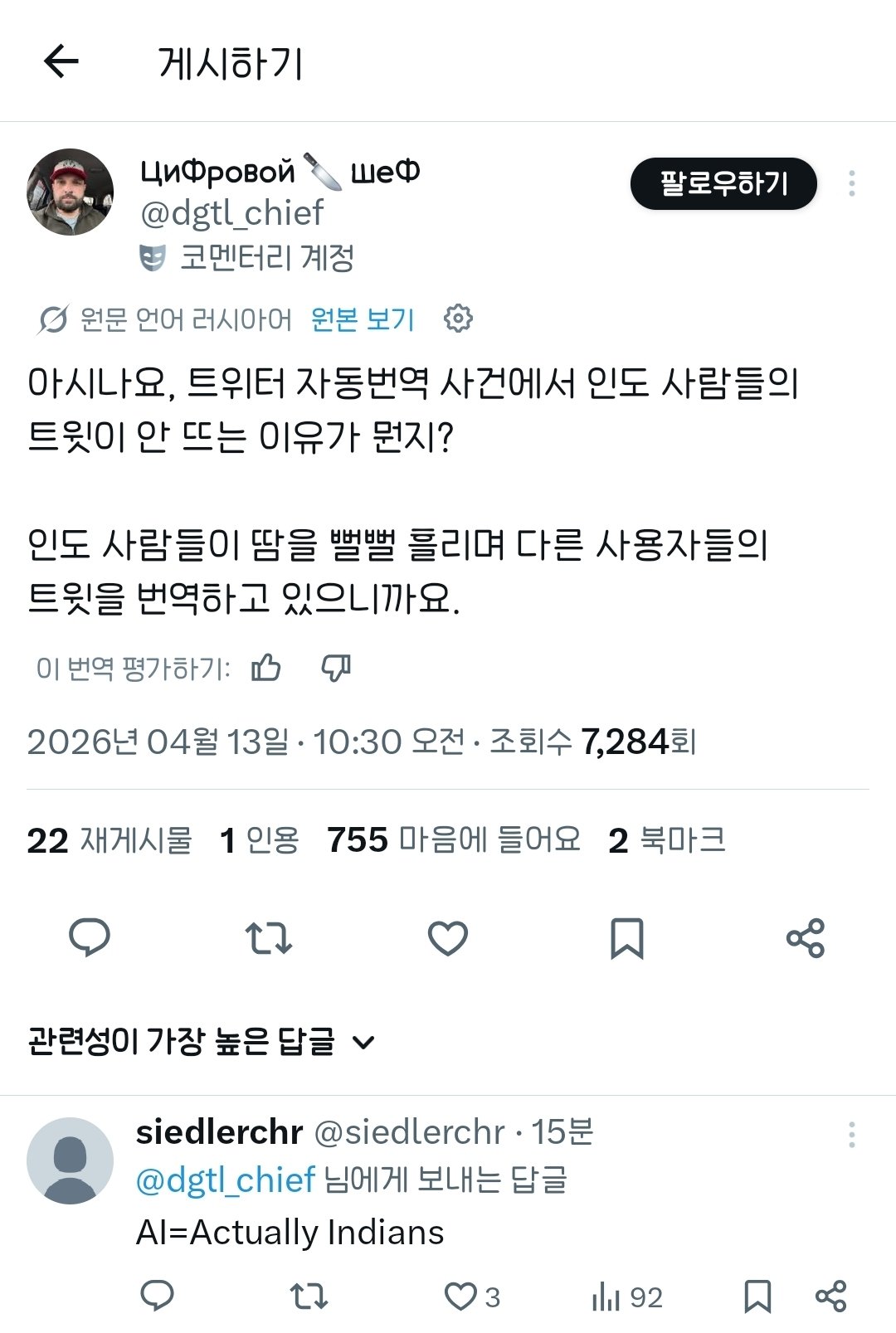
Task: Open more options on siedlerchr reply
Action: click(851, 1135)
